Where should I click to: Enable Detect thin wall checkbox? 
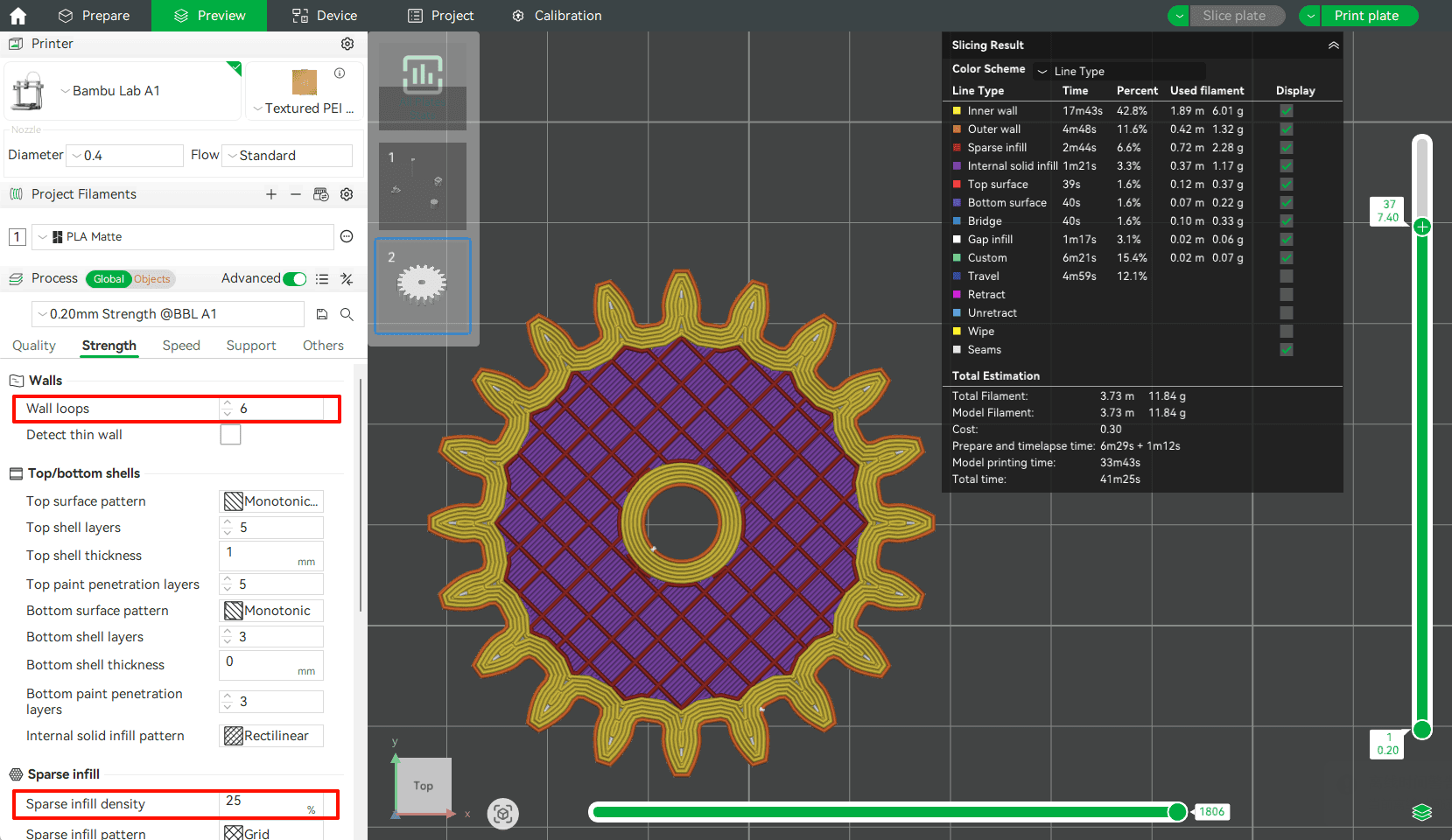[x=230, y=435]
